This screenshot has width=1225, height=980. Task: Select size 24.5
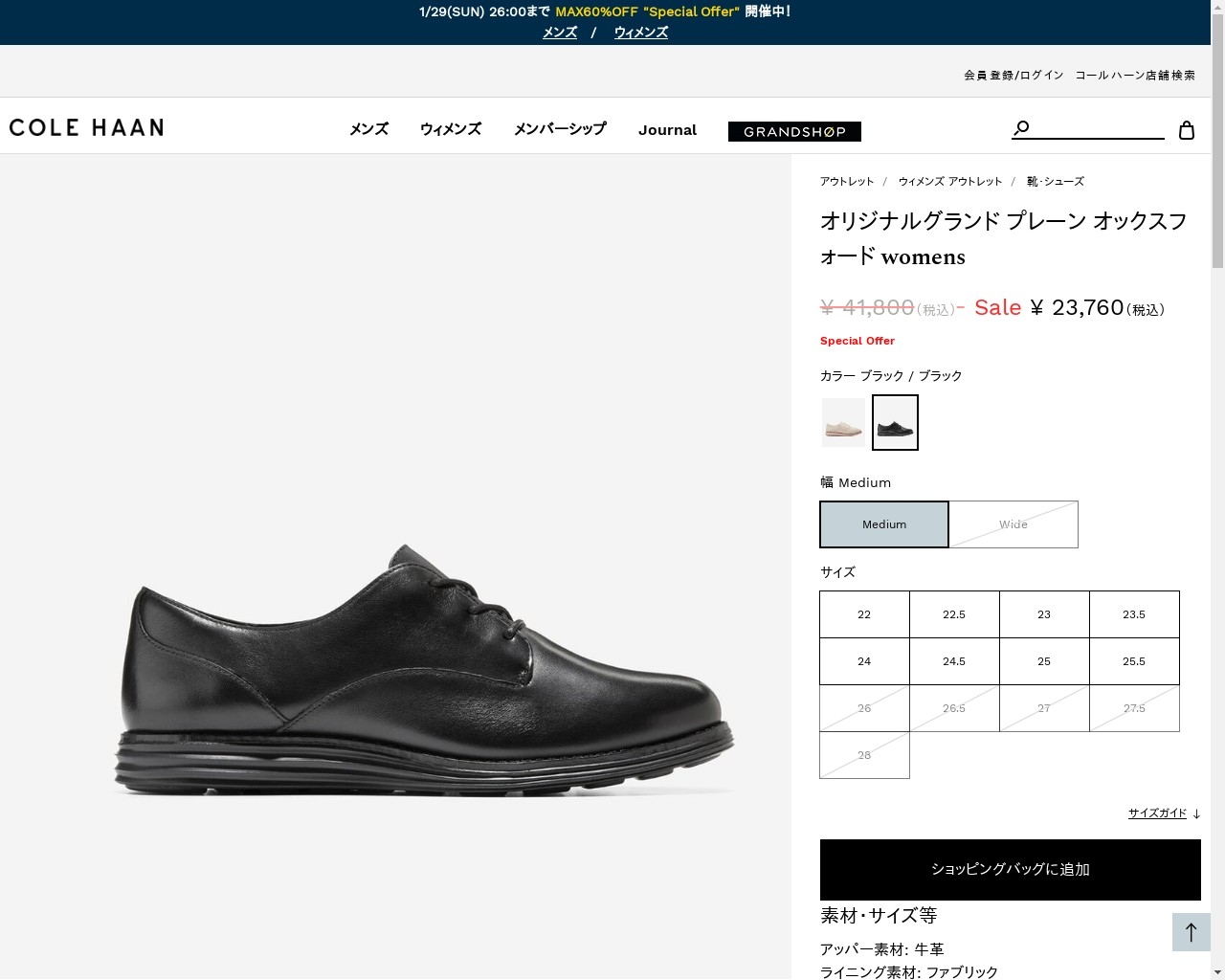click(954, 661)
